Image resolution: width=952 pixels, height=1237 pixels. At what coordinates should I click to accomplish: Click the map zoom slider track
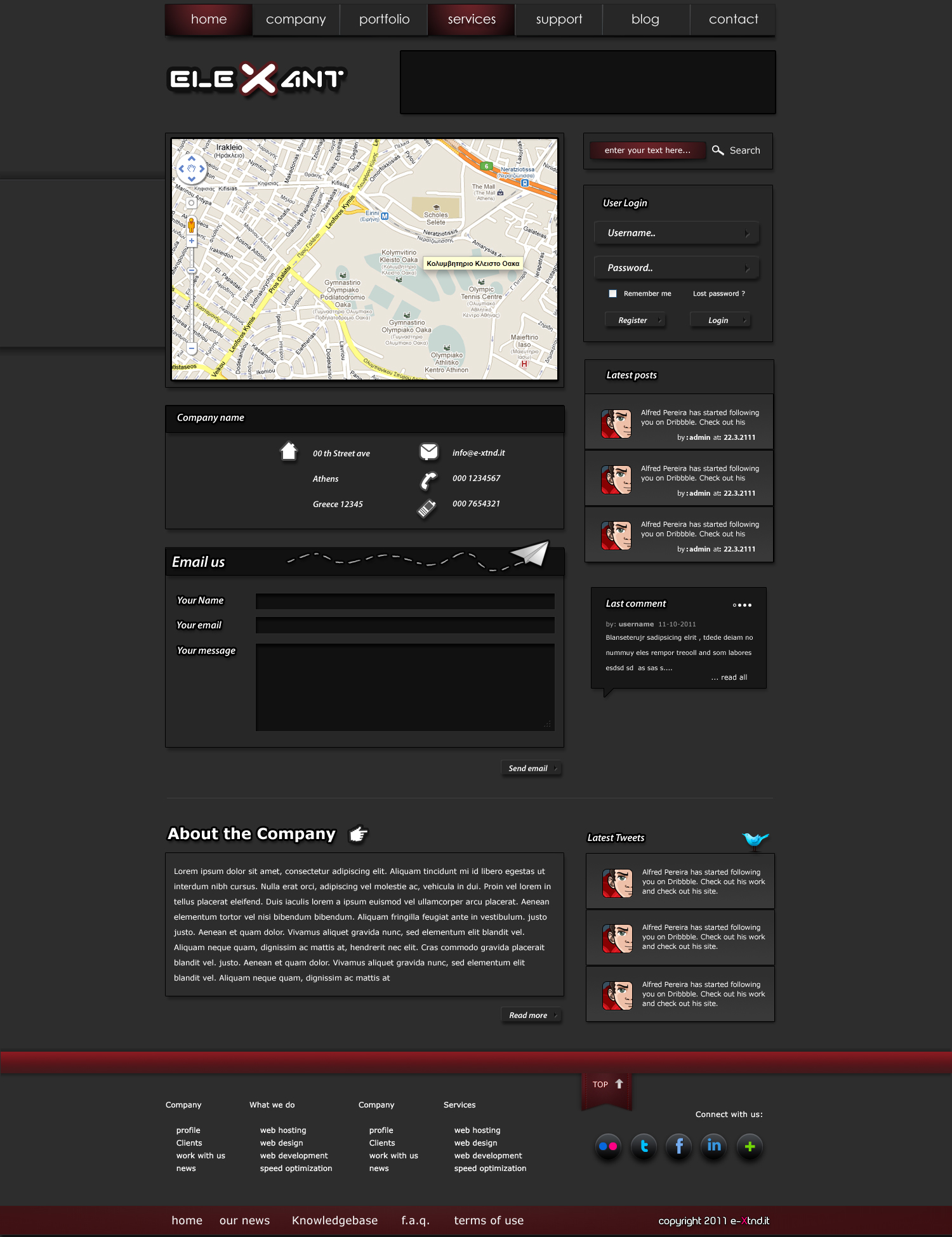(192, 305)
